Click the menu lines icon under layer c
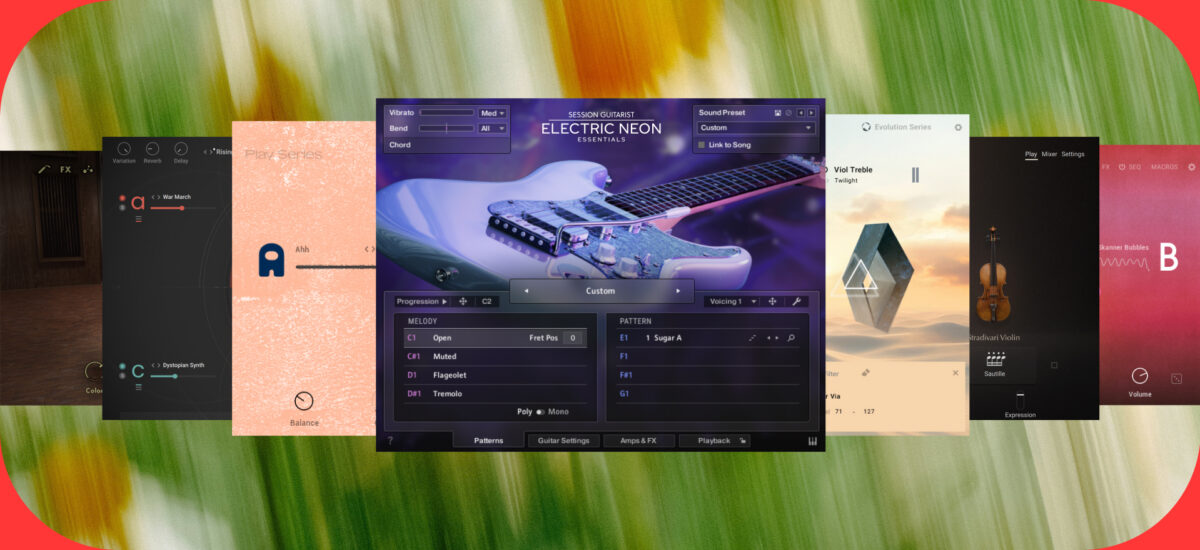The width and height of the screenshot is (1200, 550). click(139, 386)
